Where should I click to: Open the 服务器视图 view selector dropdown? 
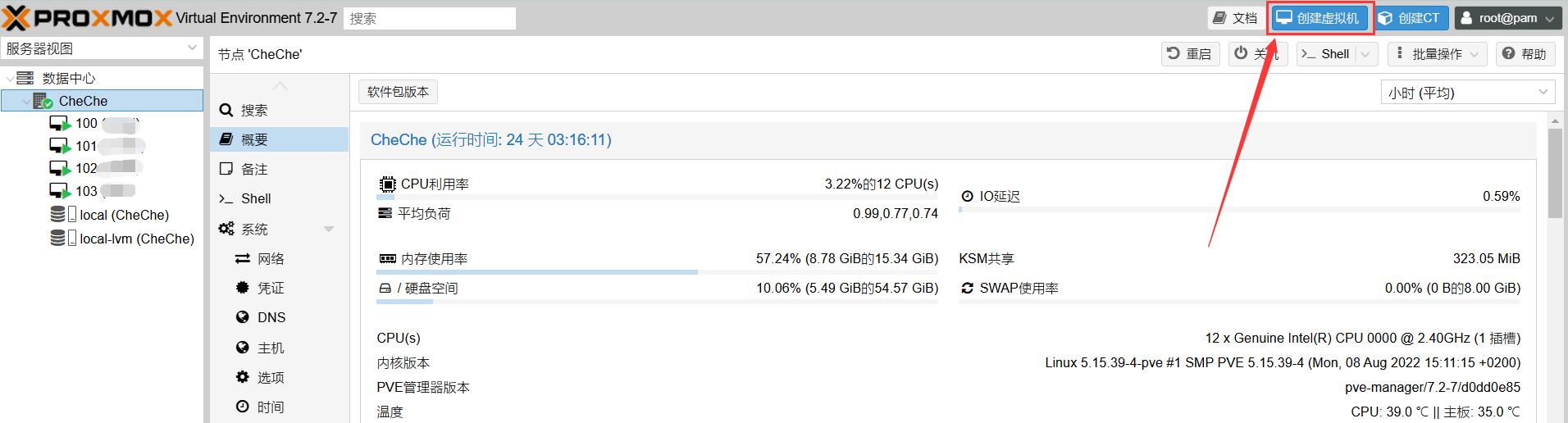click(x=102, y=48)
